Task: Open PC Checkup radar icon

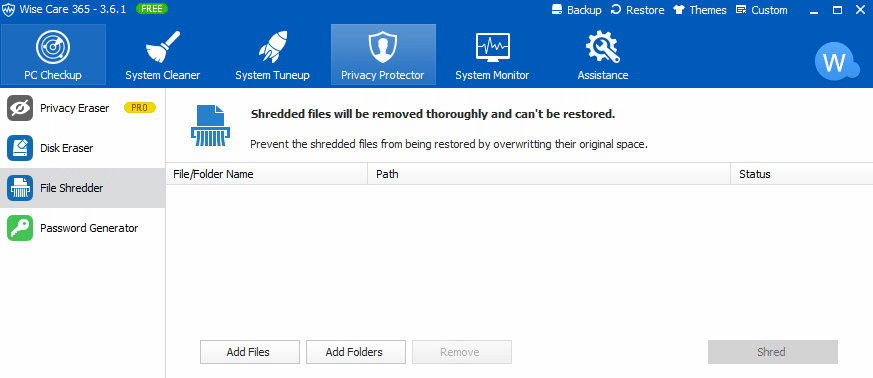Action: click(53, 47)
